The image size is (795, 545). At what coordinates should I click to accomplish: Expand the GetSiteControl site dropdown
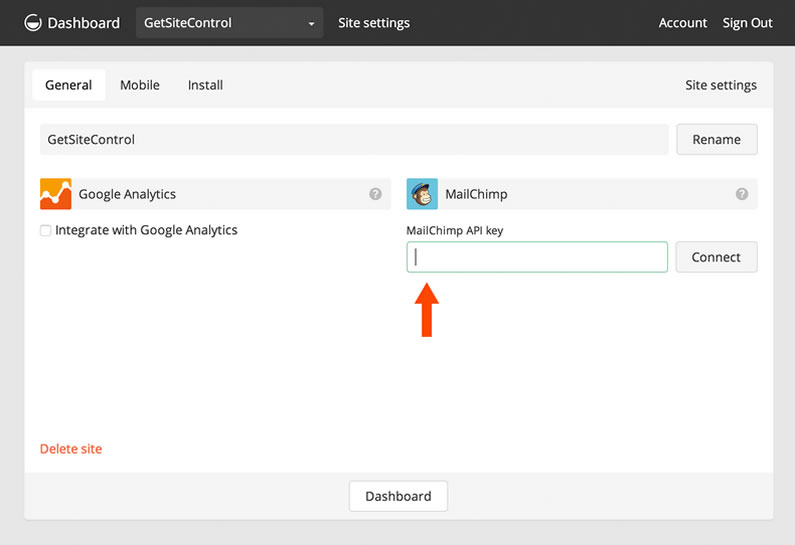(229, 23)
